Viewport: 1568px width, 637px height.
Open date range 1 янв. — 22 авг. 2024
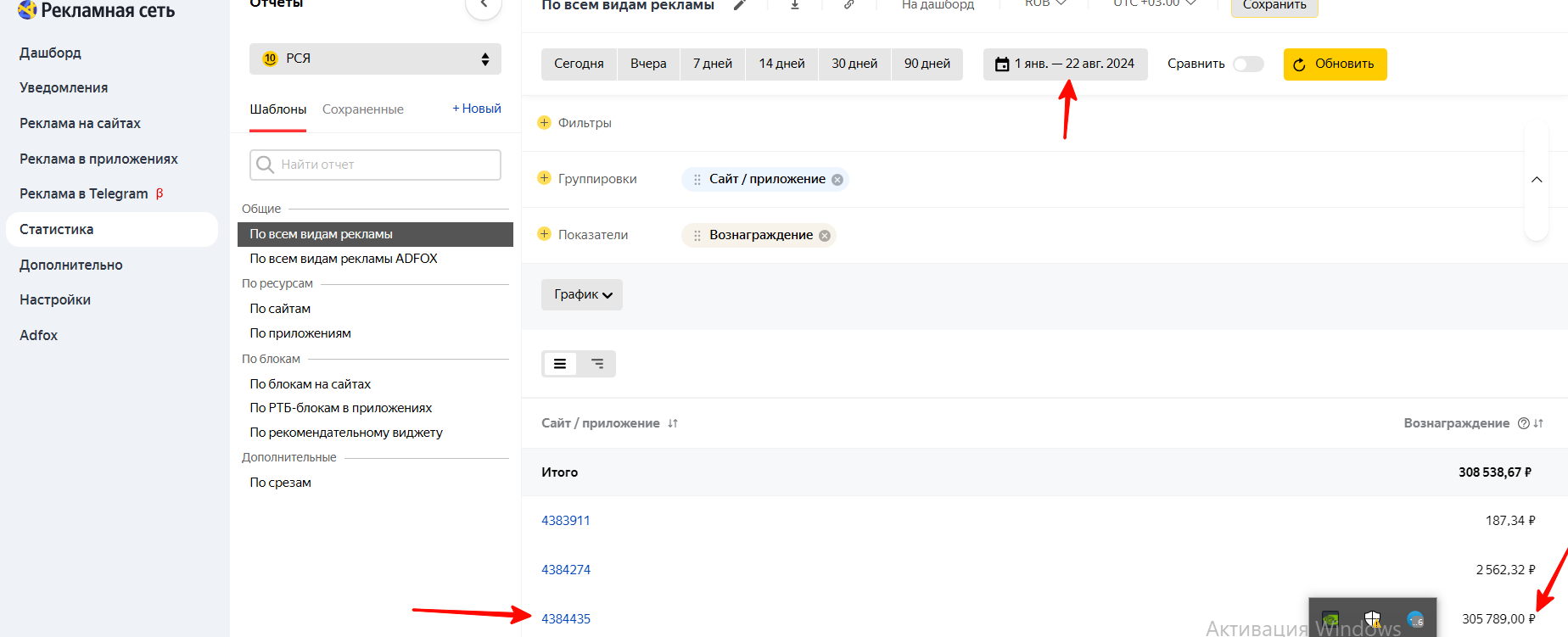pyautogui.click(x=1066, y=64)
